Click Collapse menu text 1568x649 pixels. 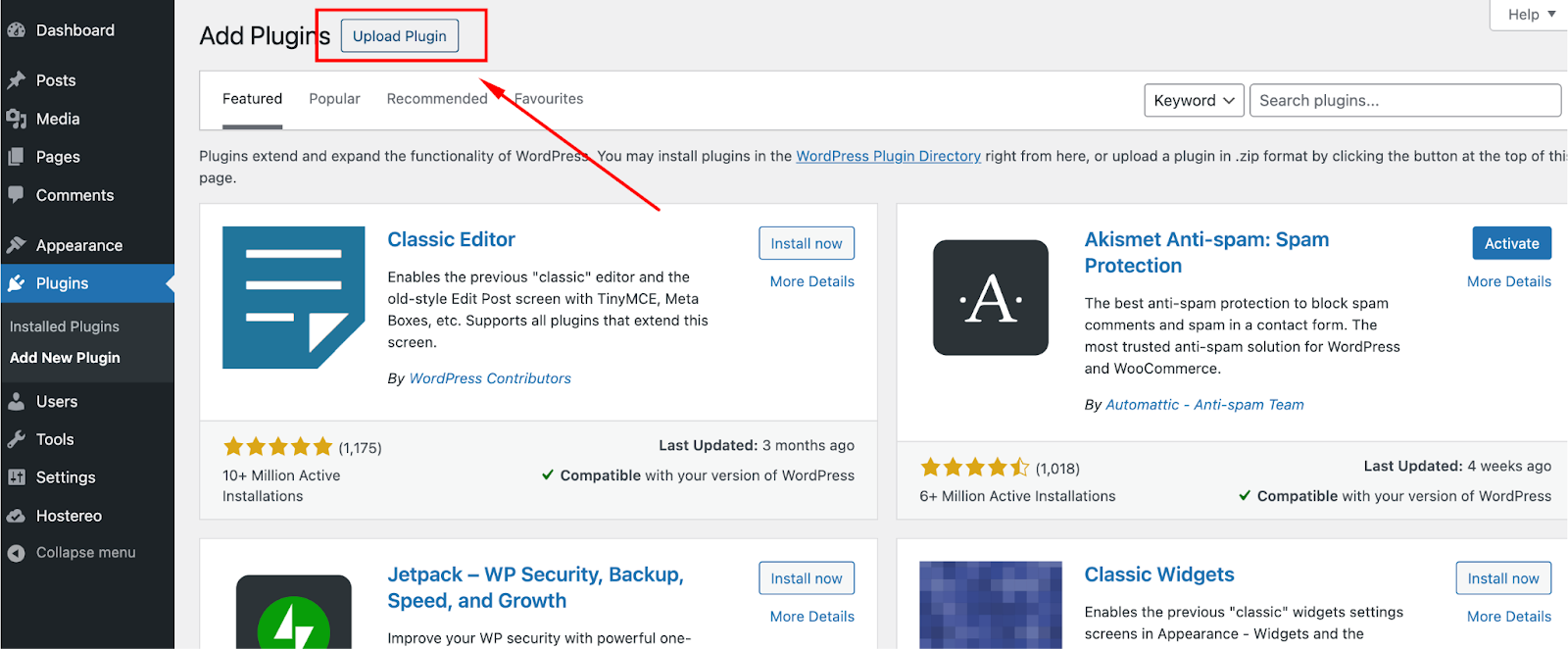click(86, 553)
